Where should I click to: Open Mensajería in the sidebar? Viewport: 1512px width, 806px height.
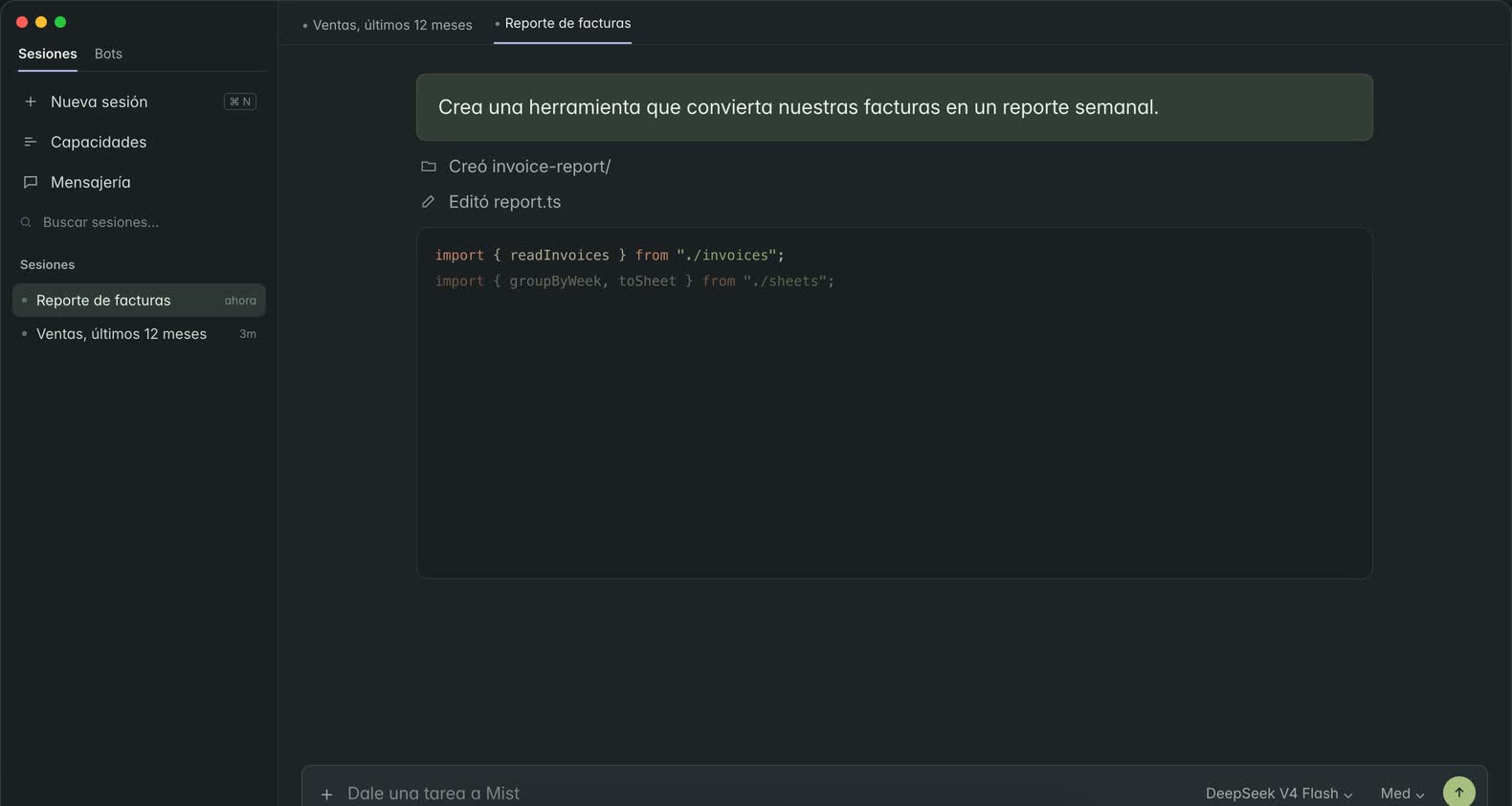(x=140, y=182)
